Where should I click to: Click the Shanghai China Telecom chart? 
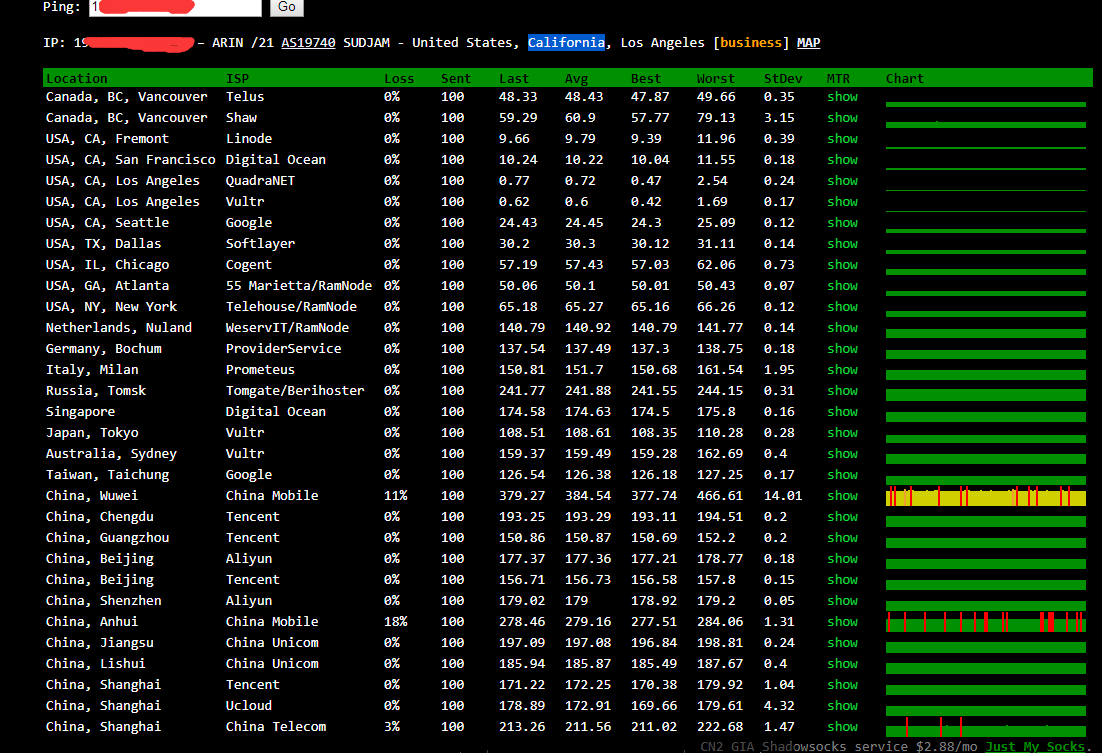(x=985, y=728)
